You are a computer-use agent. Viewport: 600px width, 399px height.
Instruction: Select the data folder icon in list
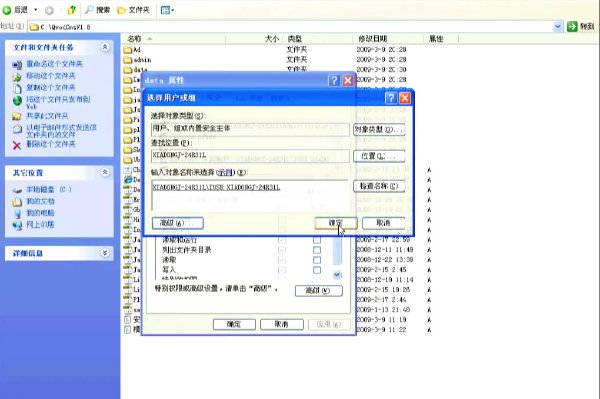click(x=128, y=70)
